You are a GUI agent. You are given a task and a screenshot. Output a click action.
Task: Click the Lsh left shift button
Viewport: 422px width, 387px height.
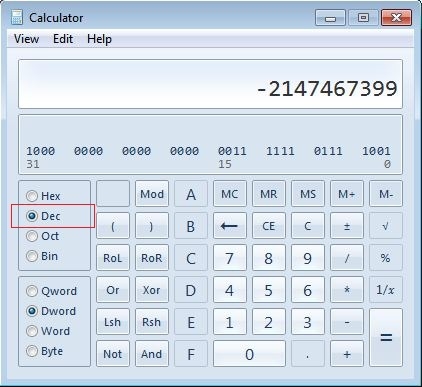point(113,322)
